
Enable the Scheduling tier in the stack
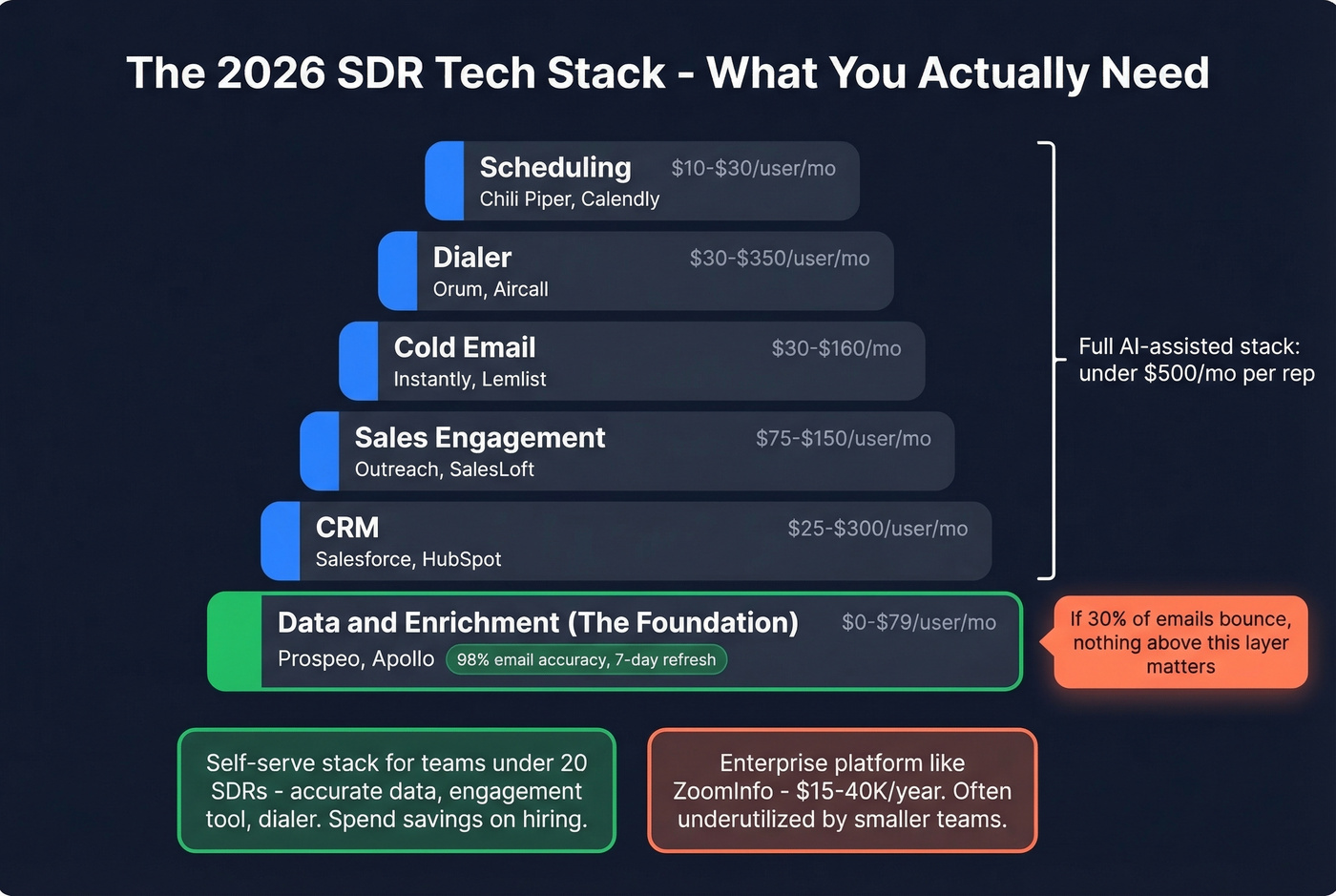coord(641,180)
